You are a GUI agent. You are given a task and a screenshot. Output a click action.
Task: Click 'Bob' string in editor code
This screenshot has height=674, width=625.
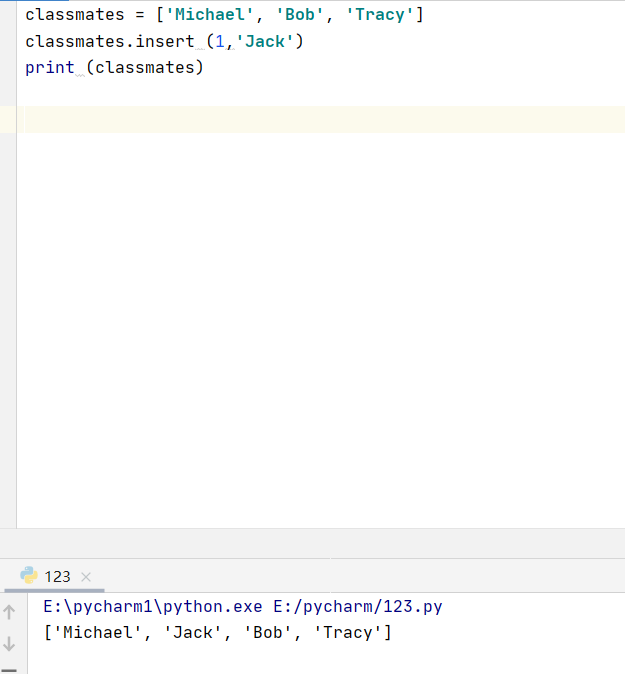300,15
